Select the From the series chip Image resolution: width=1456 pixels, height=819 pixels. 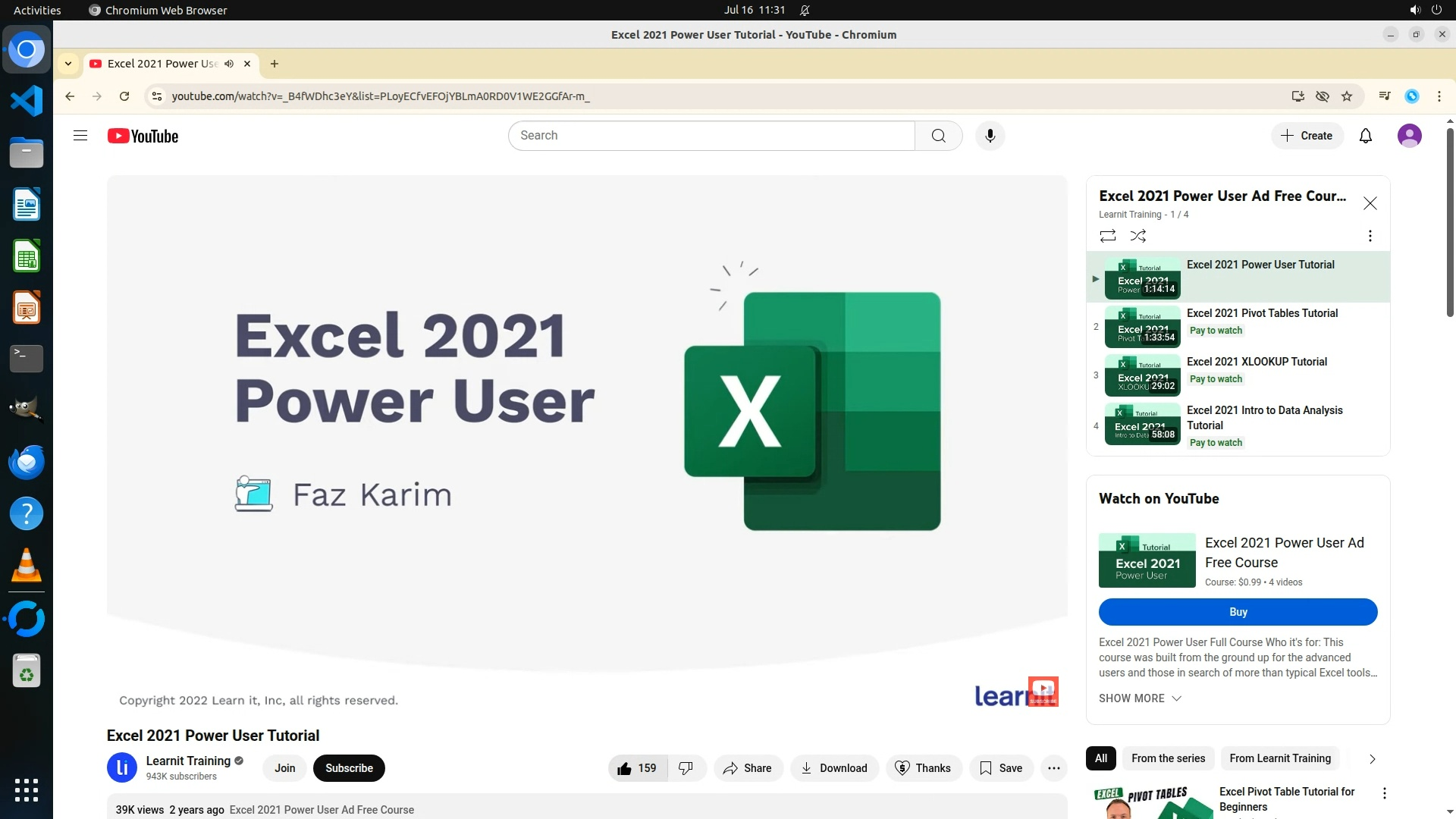(1168, 758)
